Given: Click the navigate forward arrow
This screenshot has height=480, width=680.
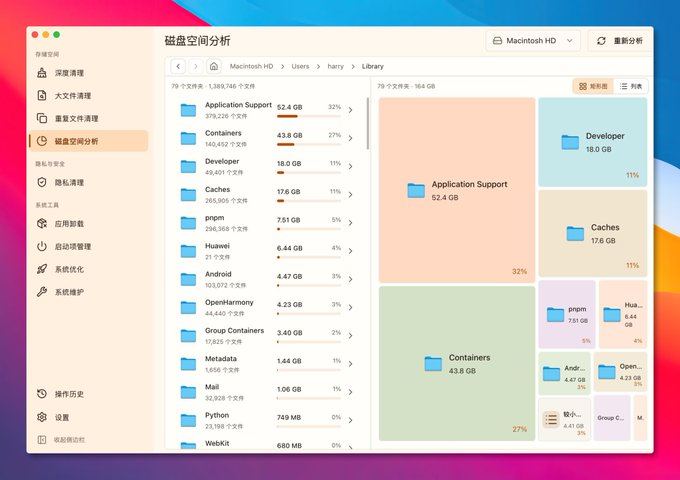Looking at the screenshot, I should (196, 66).
